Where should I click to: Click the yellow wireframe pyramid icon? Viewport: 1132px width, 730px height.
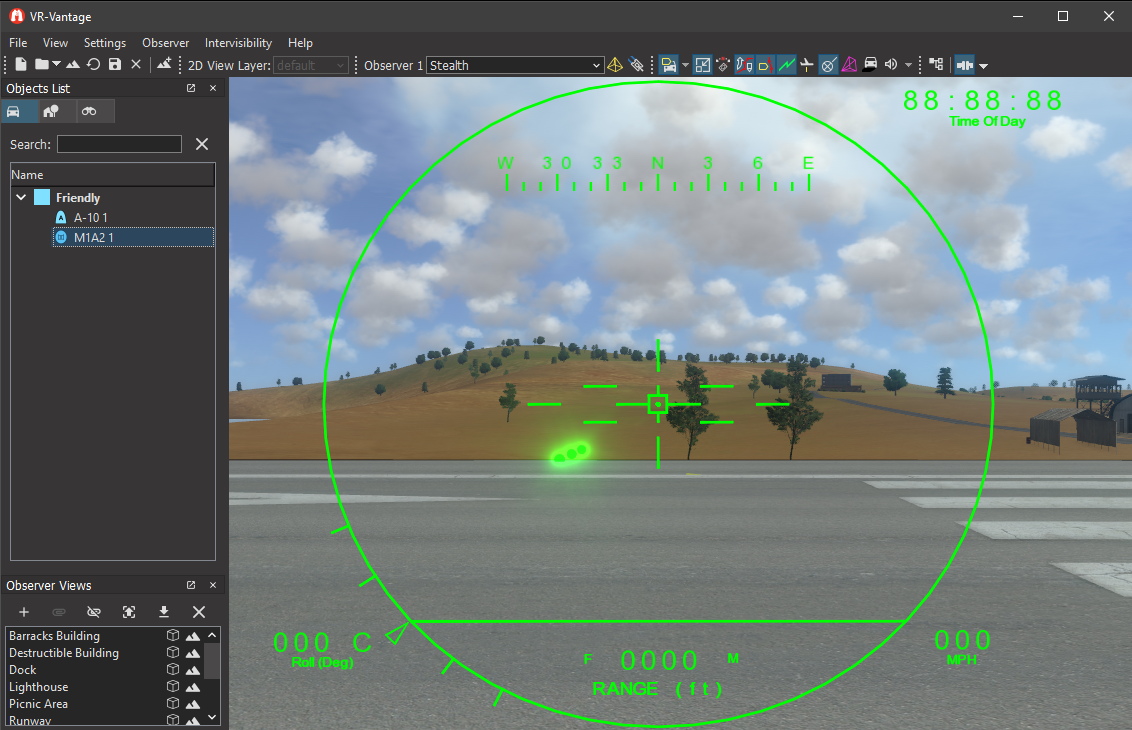(x=615, y=65)
